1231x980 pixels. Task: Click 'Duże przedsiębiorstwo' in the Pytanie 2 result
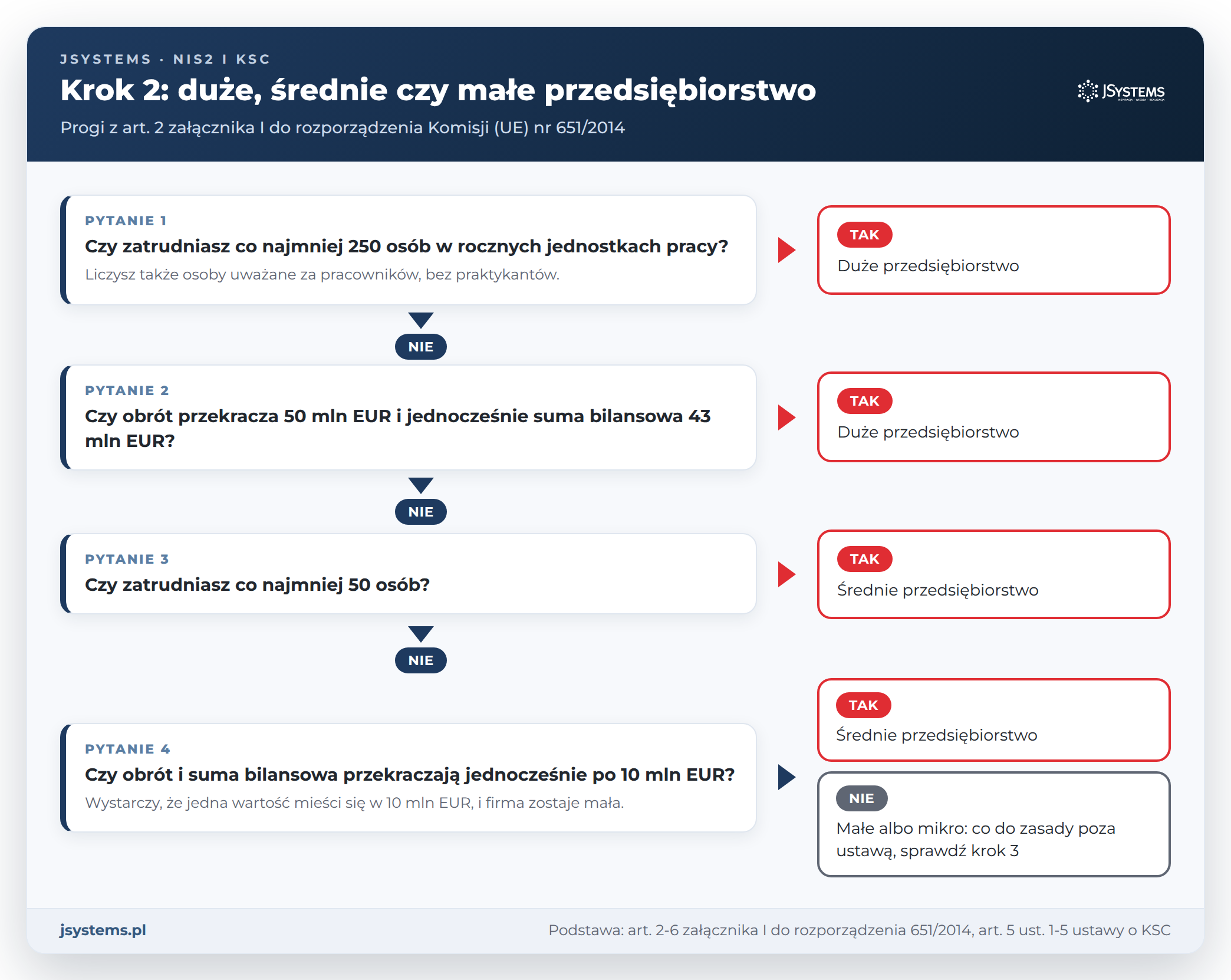click(928, 432)
